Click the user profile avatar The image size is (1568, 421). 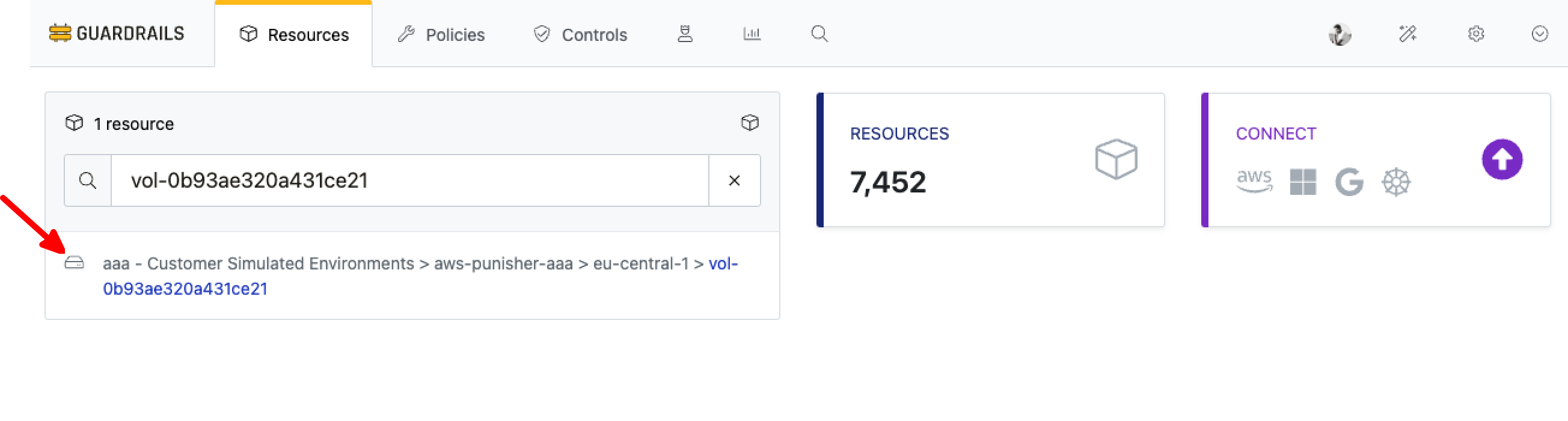pyautogui.click(x=1339, y=34)
